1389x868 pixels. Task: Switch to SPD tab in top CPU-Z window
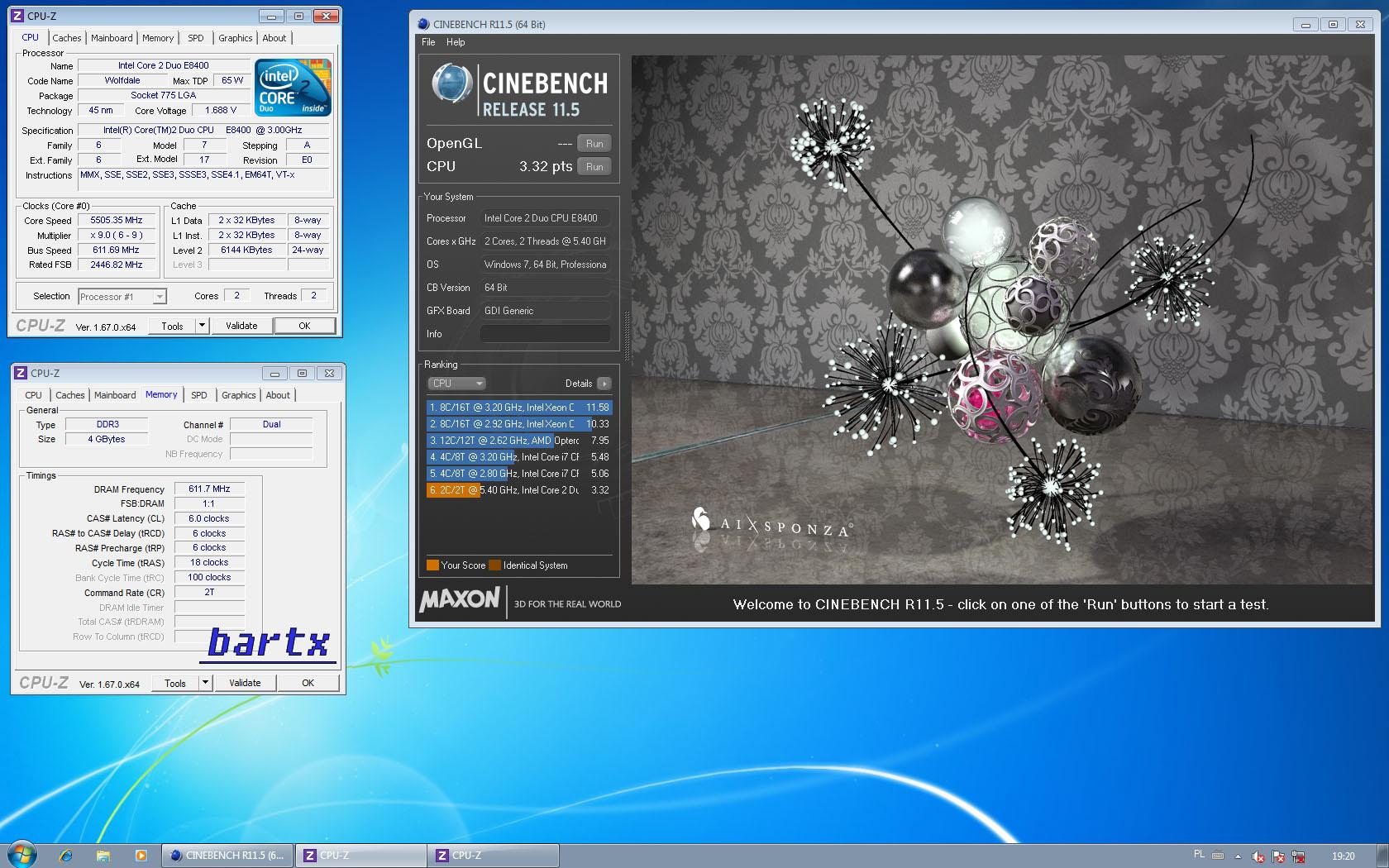[196, 38]
